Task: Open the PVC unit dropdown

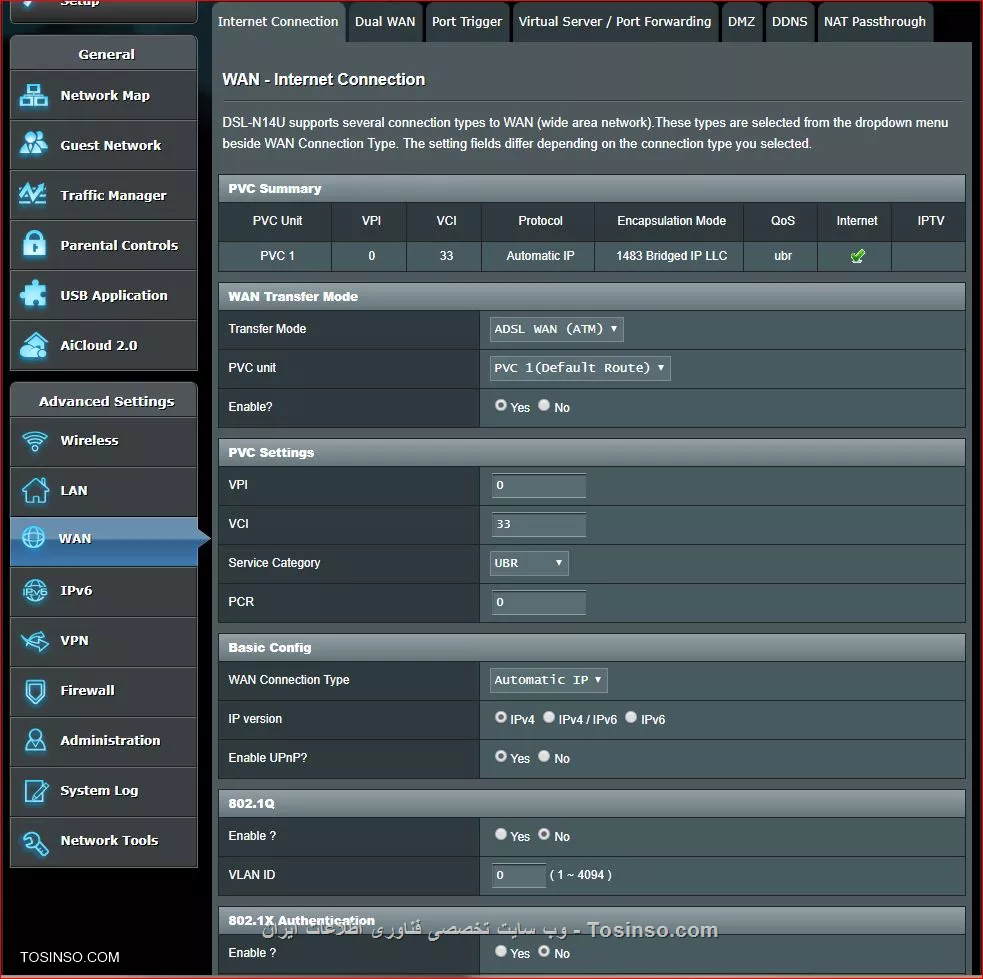Action: coord(580,368)
